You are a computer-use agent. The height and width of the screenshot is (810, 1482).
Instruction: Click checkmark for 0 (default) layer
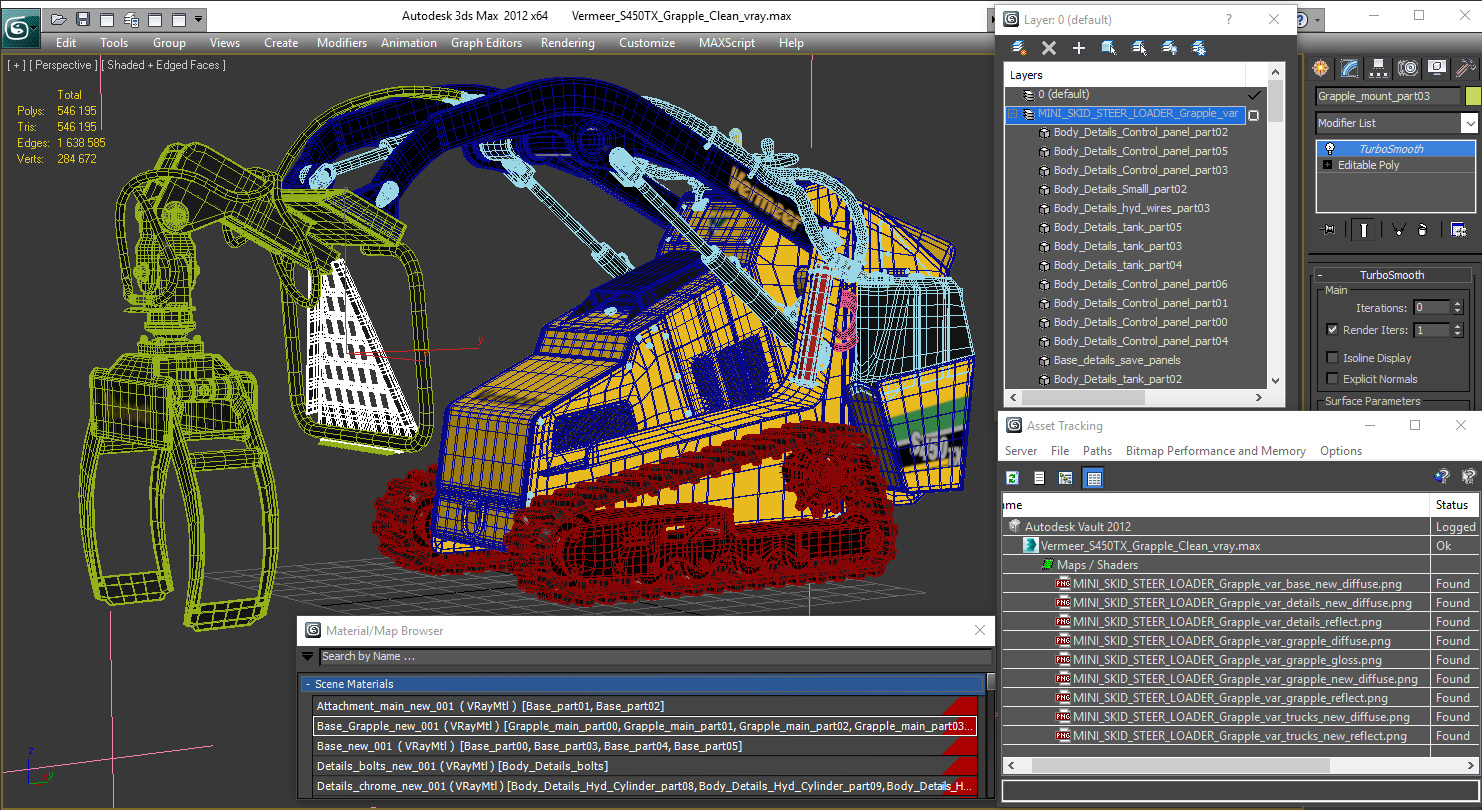(1254, 94)
